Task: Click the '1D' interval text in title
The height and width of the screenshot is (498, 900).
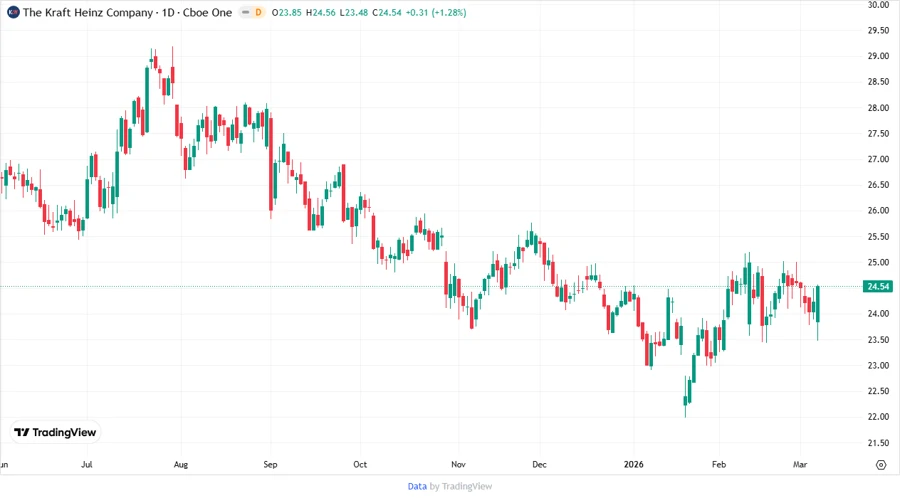Action: pos(168,12)
